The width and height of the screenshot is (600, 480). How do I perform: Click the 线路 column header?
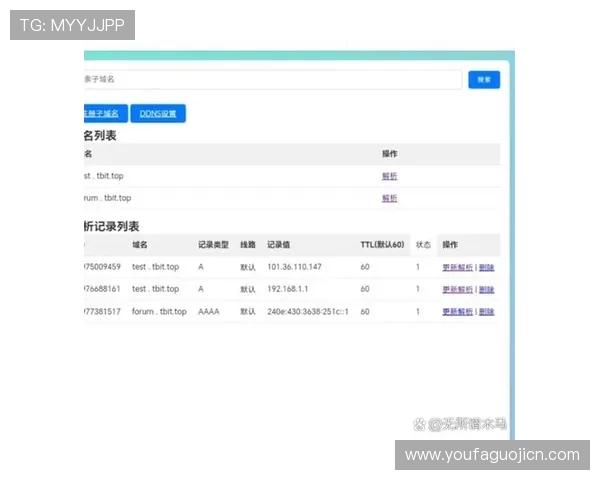(x=248, y=245)
